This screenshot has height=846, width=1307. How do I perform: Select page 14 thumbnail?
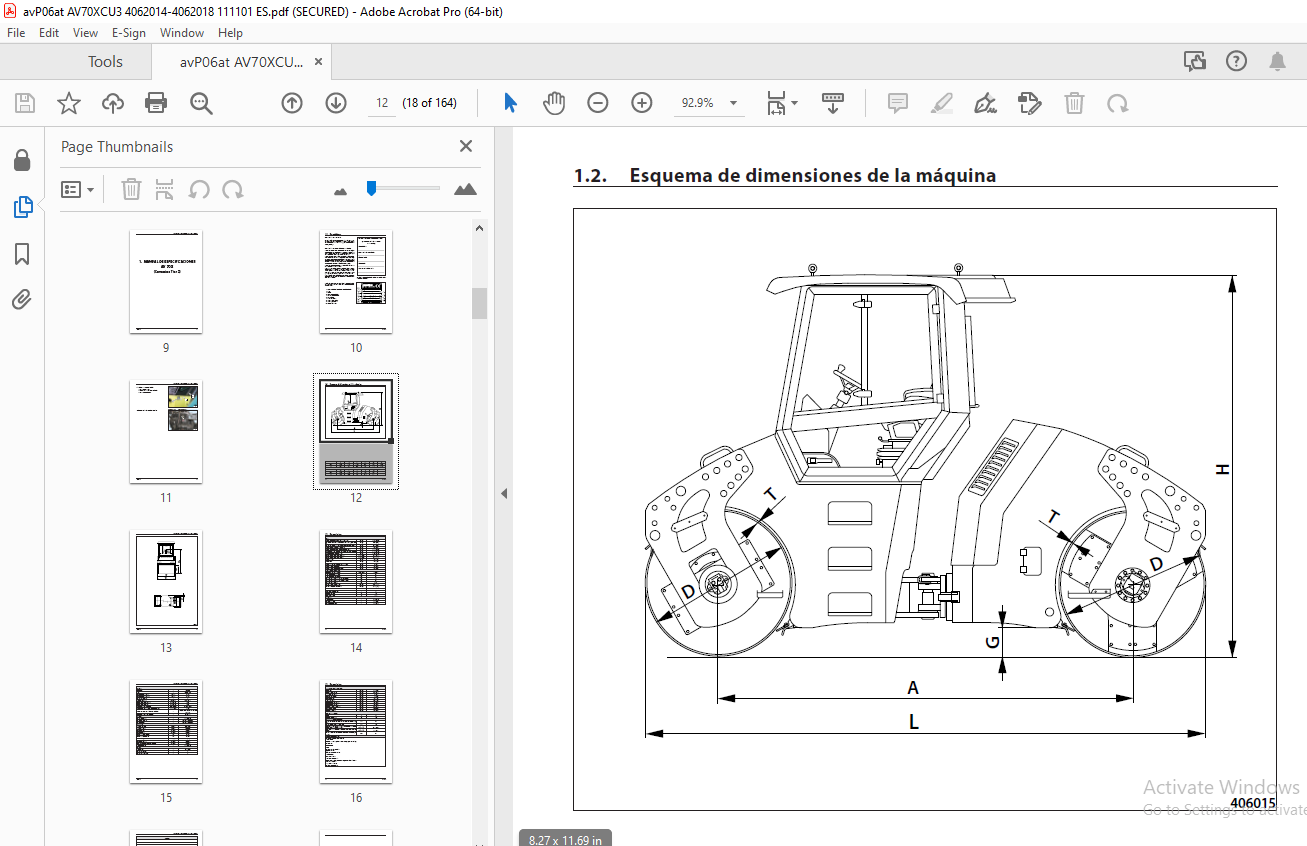(x=356, y=582)
